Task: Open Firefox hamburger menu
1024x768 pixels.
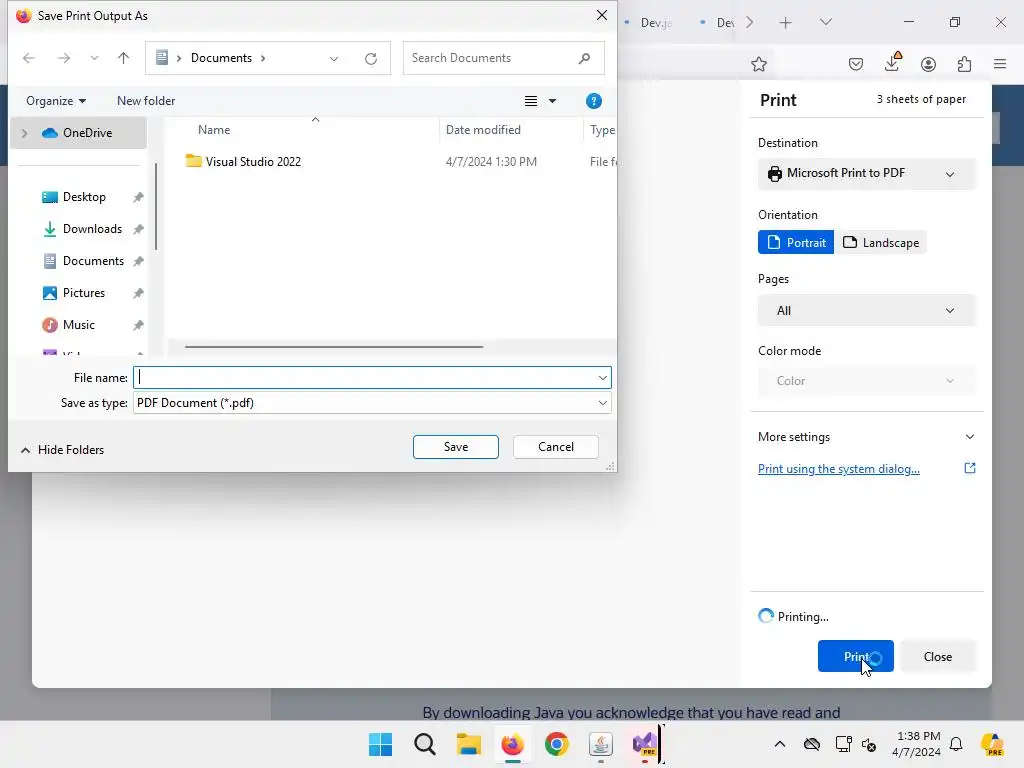Action: [1000, 64]
